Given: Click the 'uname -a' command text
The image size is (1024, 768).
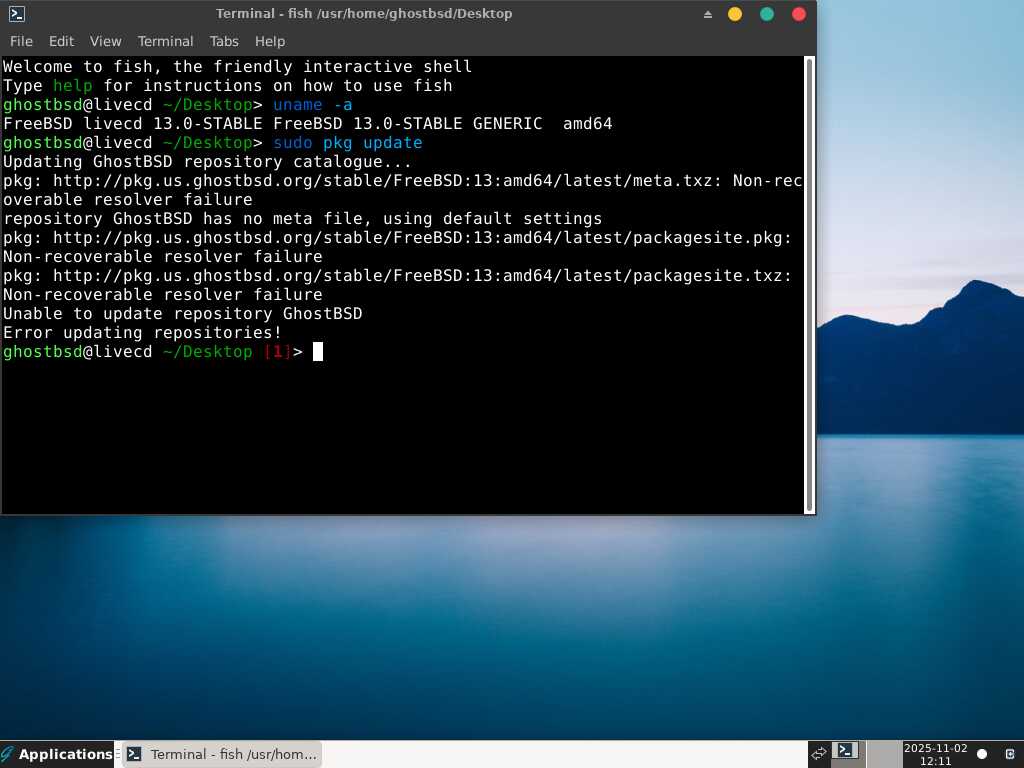Looking at the screenshot, I should point(313,104).
